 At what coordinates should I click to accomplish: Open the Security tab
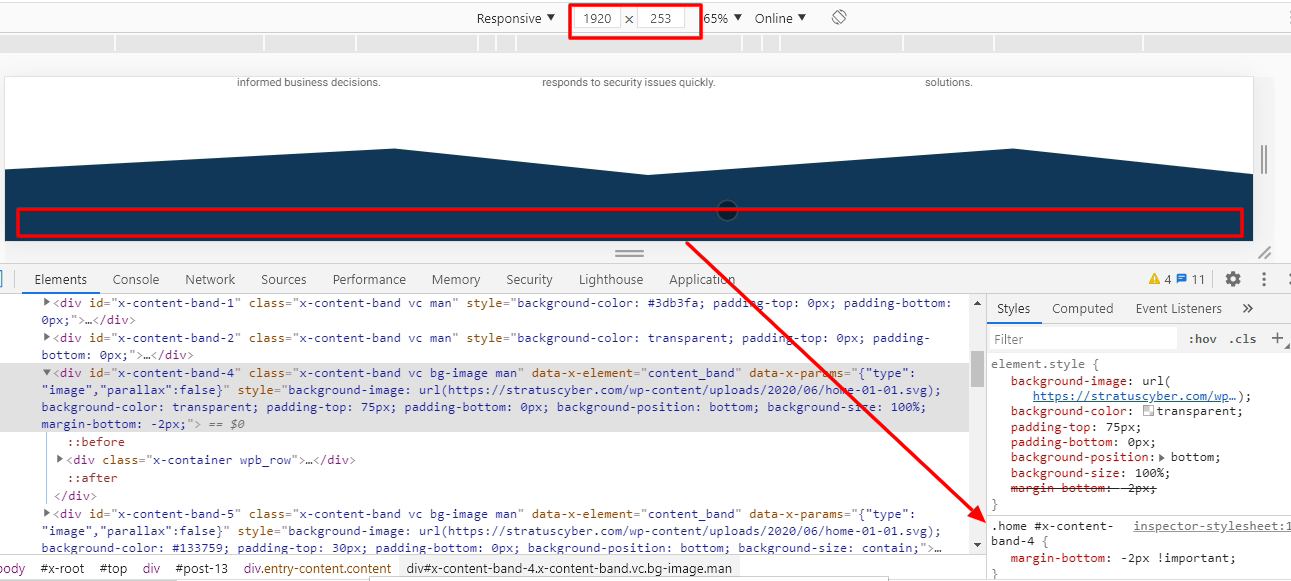click(529, 279)
